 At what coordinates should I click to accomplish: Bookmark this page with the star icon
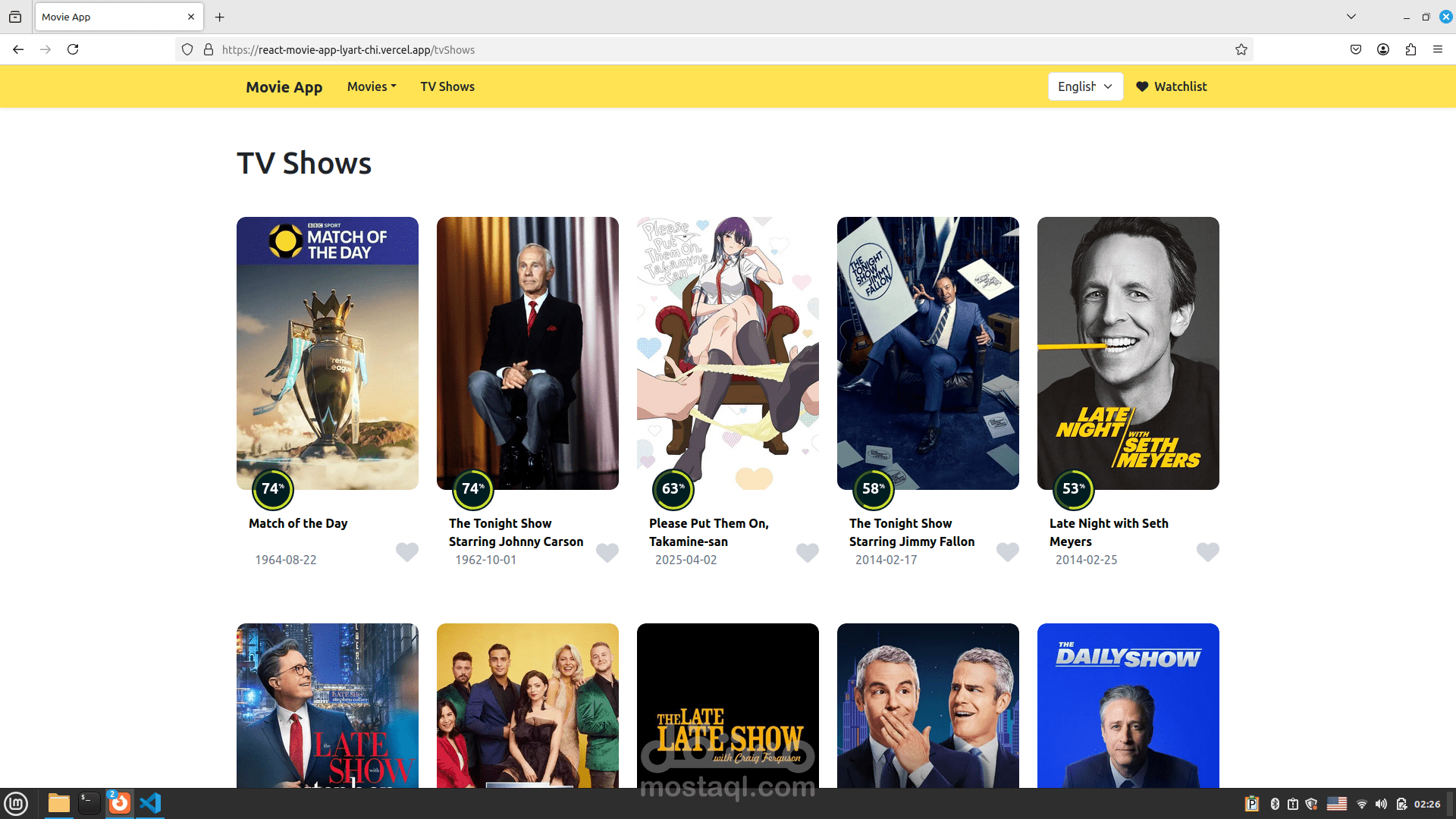point(1241,50)
